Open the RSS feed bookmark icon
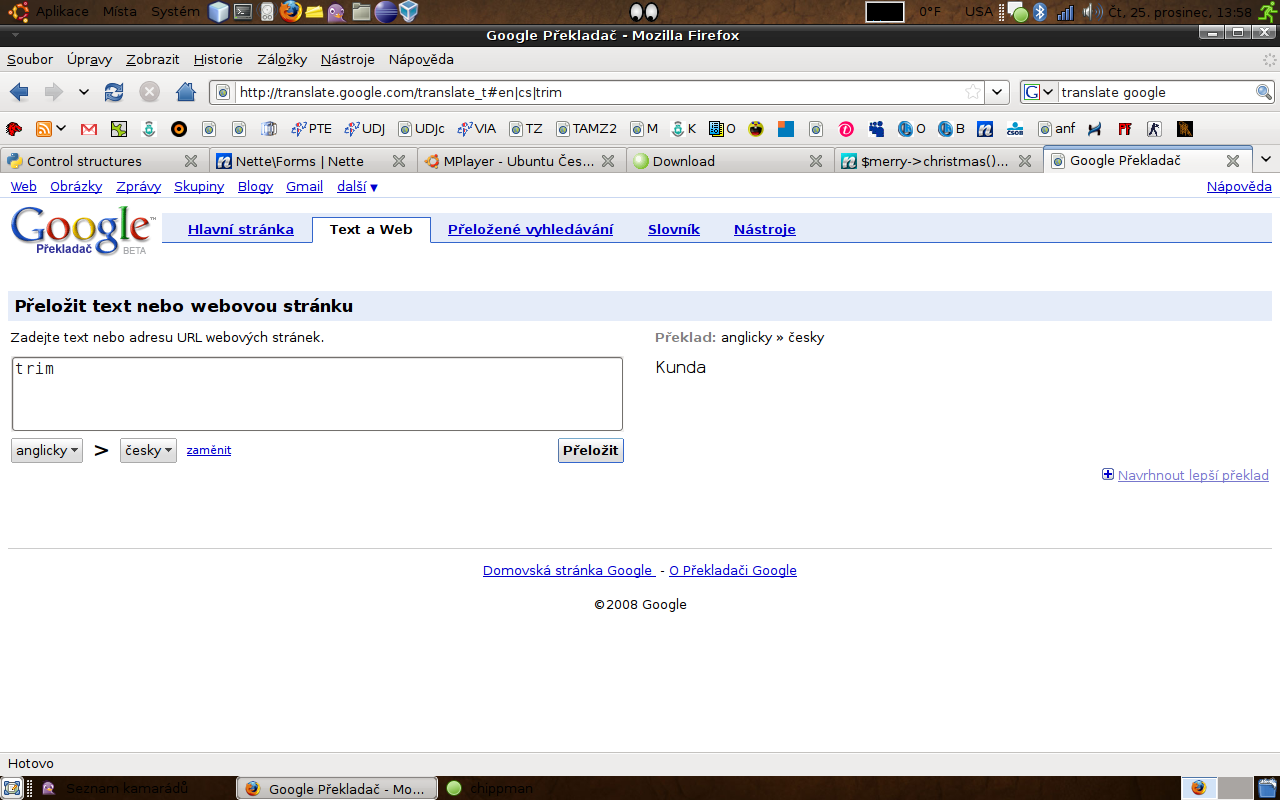1280x800 pixels. (x=43, y=129)
